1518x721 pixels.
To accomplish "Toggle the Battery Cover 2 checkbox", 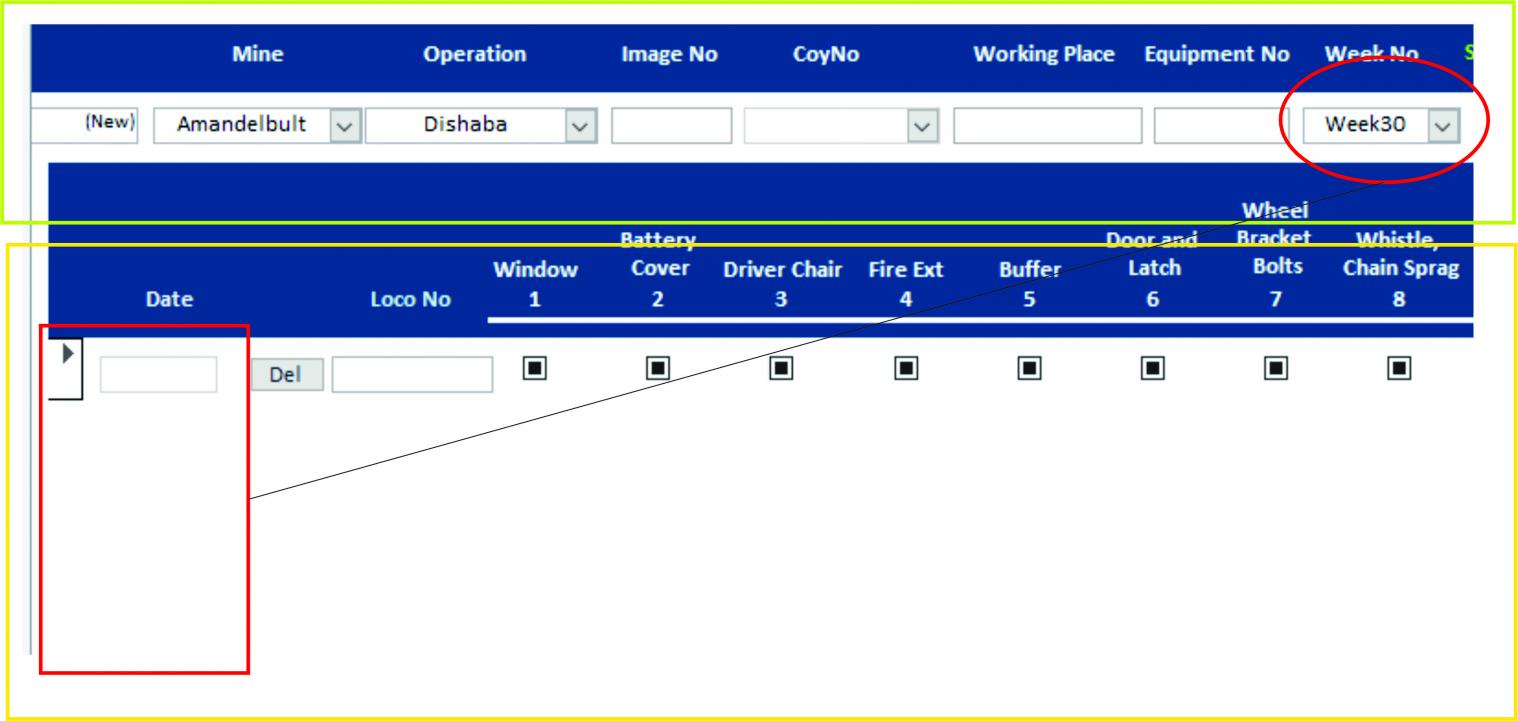I will click(657, 369).
